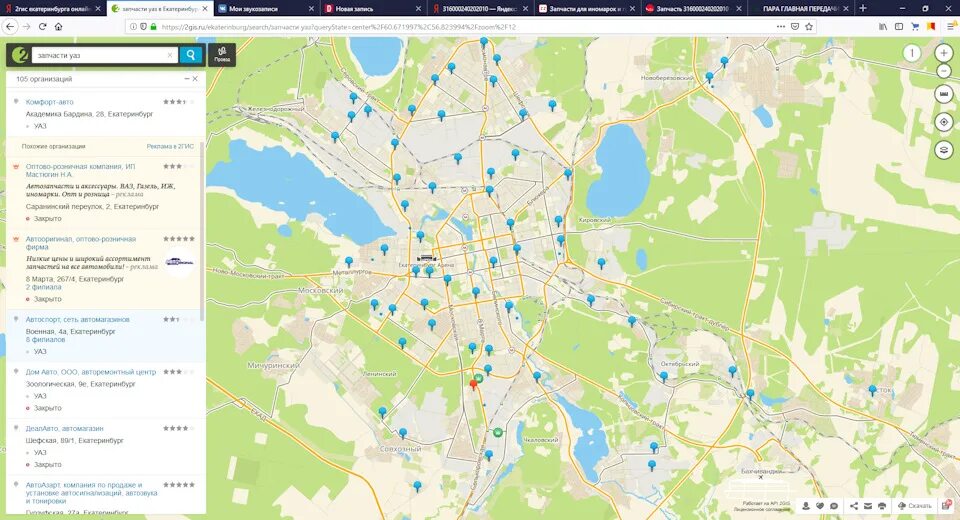Click the green marker near Чкаловский
Screen dimensions: 960x520
tap(498, 432)
